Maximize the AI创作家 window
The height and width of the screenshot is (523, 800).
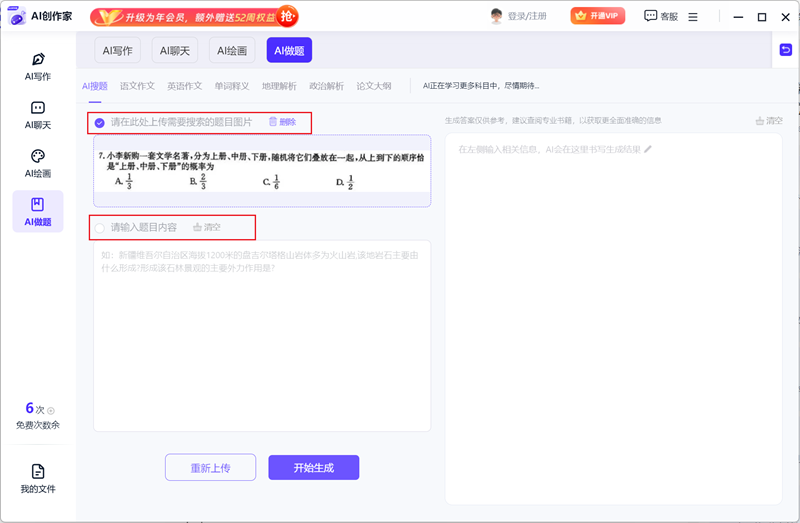tap(762, 17)
